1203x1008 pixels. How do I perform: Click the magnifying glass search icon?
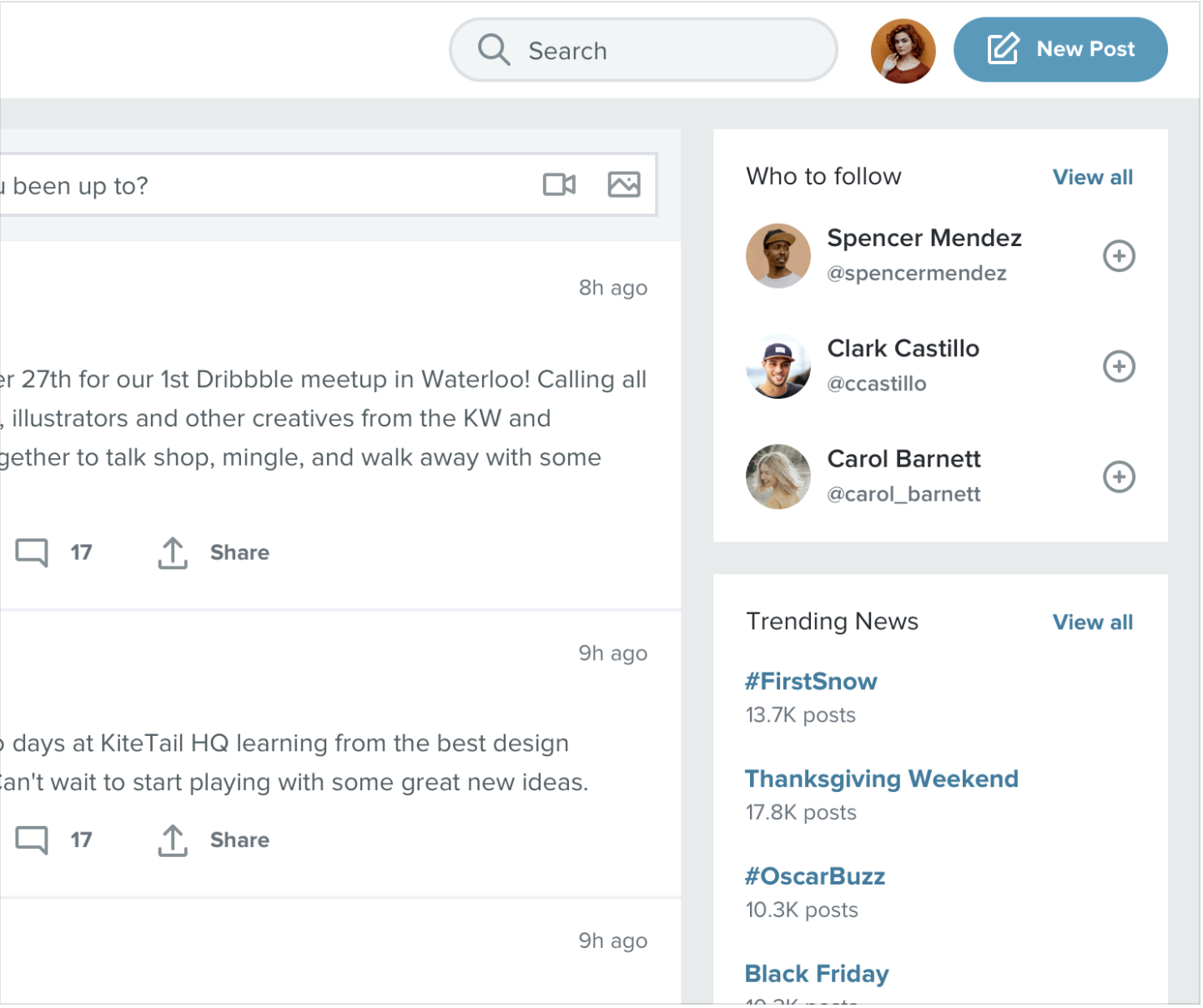[493, 50]
